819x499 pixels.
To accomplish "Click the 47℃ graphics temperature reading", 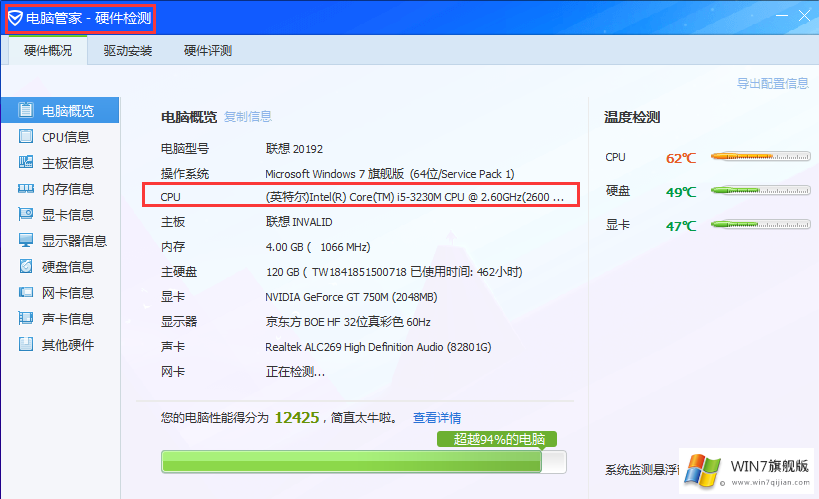I will click(x=681, y=226).
